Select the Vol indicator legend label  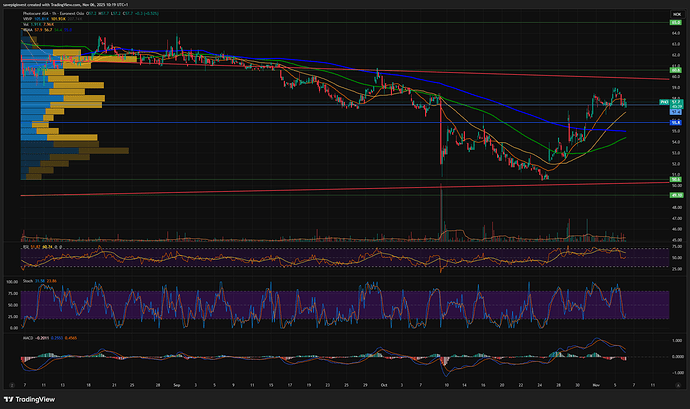point(25,25)
